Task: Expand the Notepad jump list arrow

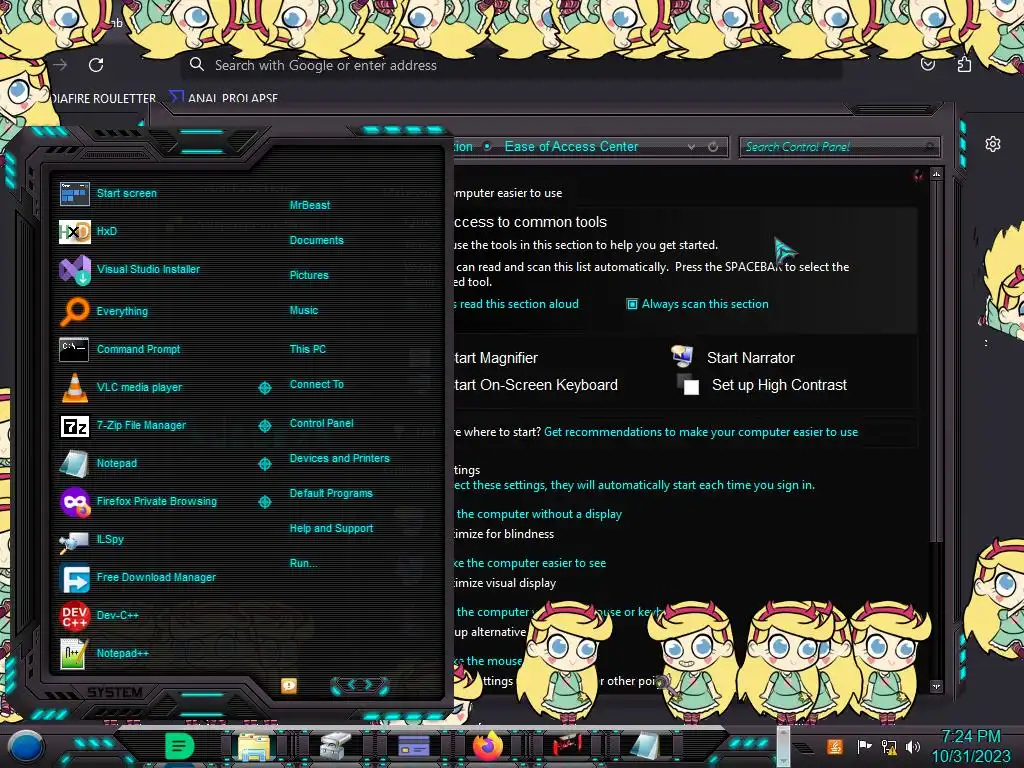Action: click(x=264, y=464)
